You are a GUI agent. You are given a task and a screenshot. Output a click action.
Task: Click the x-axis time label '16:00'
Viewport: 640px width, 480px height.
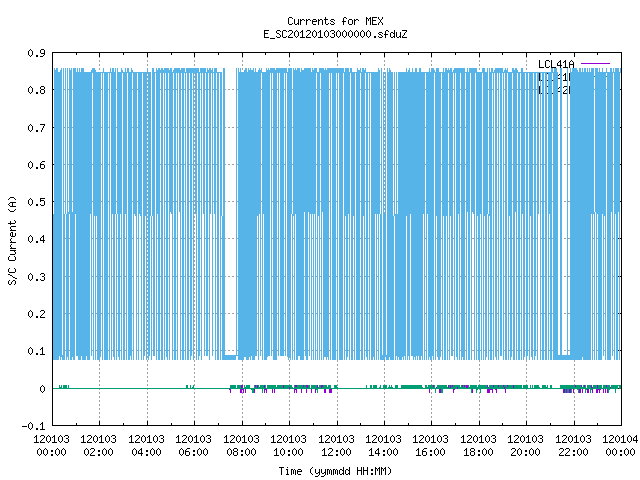[x=430, y=452]
